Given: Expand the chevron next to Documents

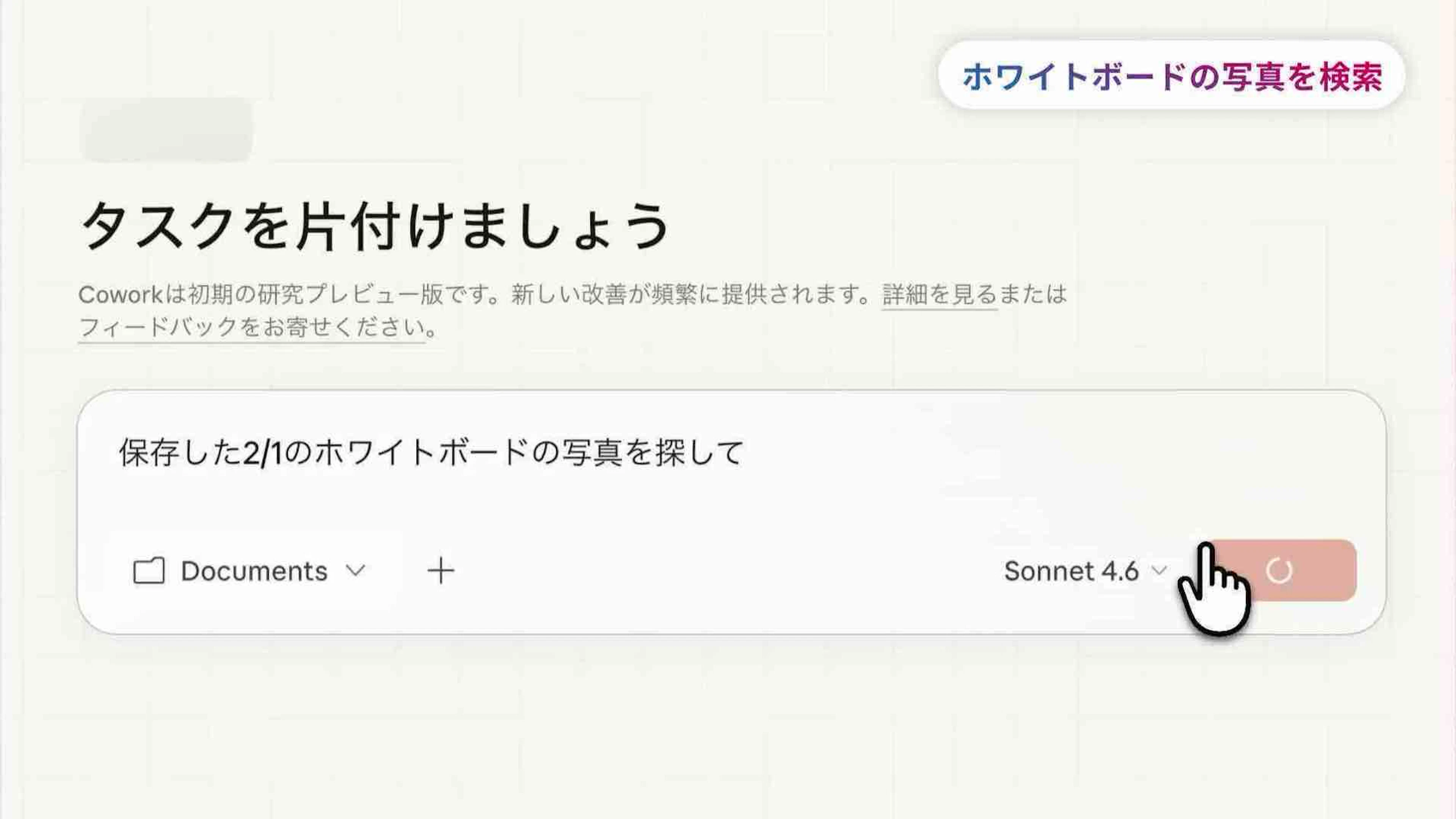Looking at the screenshot, I should (356, 570).
